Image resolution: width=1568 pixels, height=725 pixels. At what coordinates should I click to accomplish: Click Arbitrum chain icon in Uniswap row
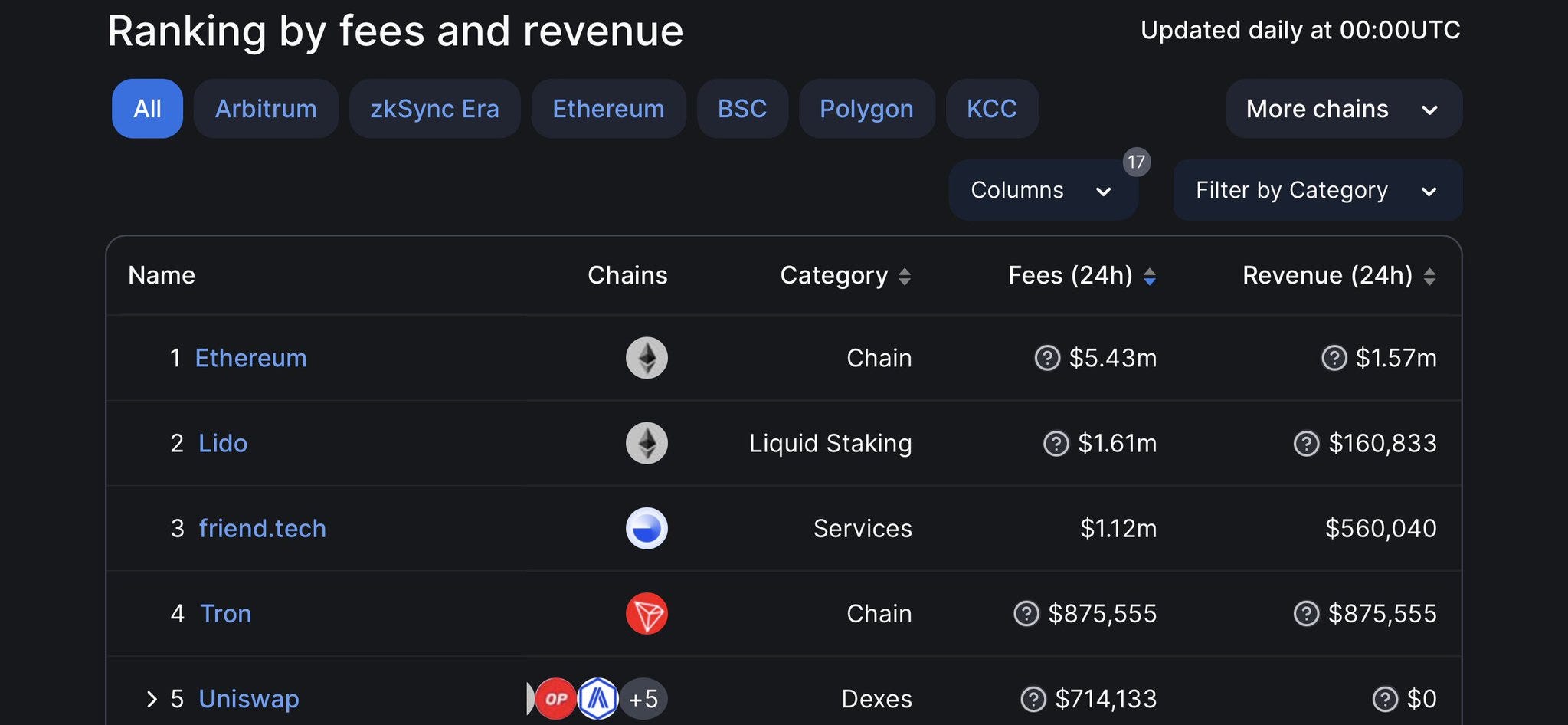coord(597,698)
